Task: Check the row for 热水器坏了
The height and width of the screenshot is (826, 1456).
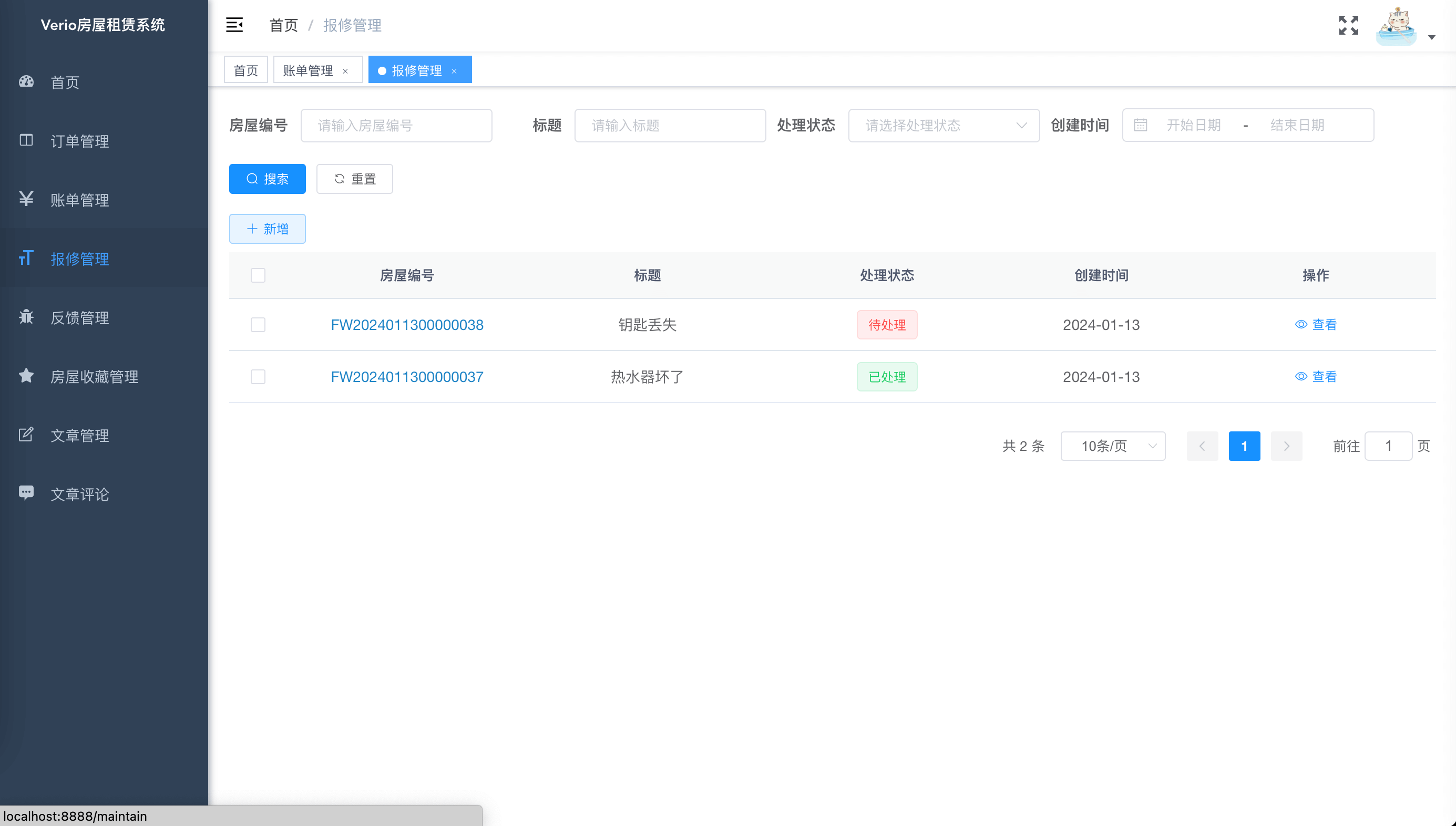Action: [258, 377]
